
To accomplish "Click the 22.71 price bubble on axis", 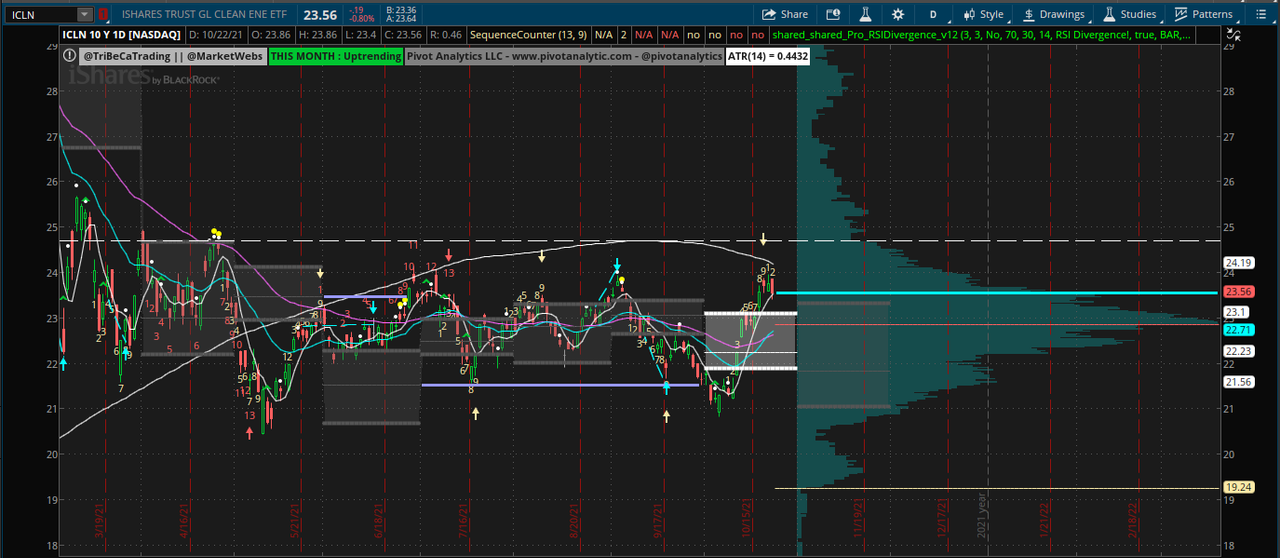I will point(1239,330).
